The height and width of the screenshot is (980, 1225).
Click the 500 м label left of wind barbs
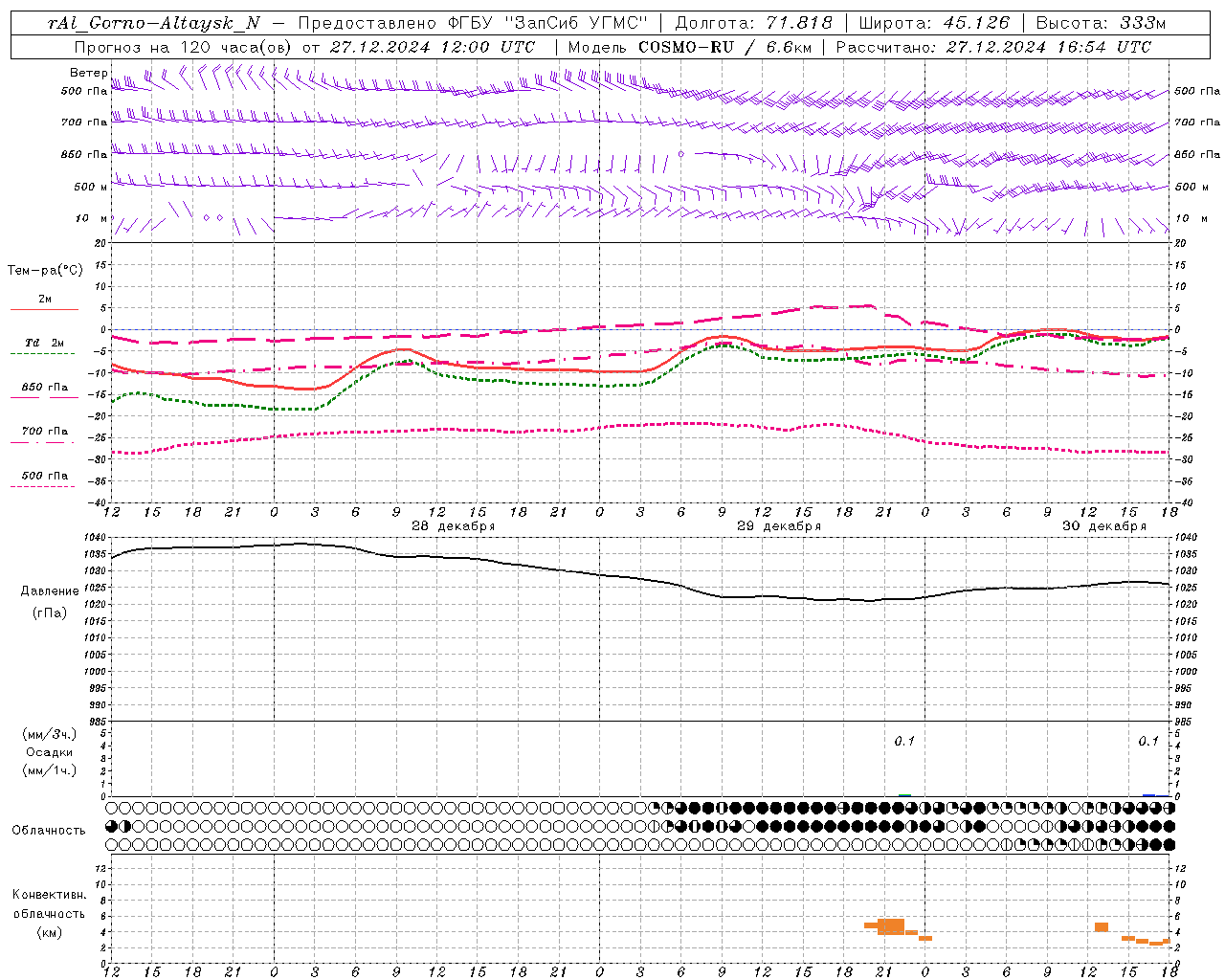click(91, 187)
